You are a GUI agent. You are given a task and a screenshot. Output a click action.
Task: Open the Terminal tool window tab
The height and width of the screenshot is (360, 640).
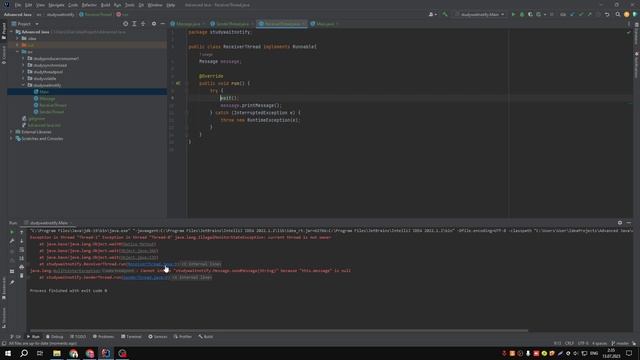[x=131, y=337]
